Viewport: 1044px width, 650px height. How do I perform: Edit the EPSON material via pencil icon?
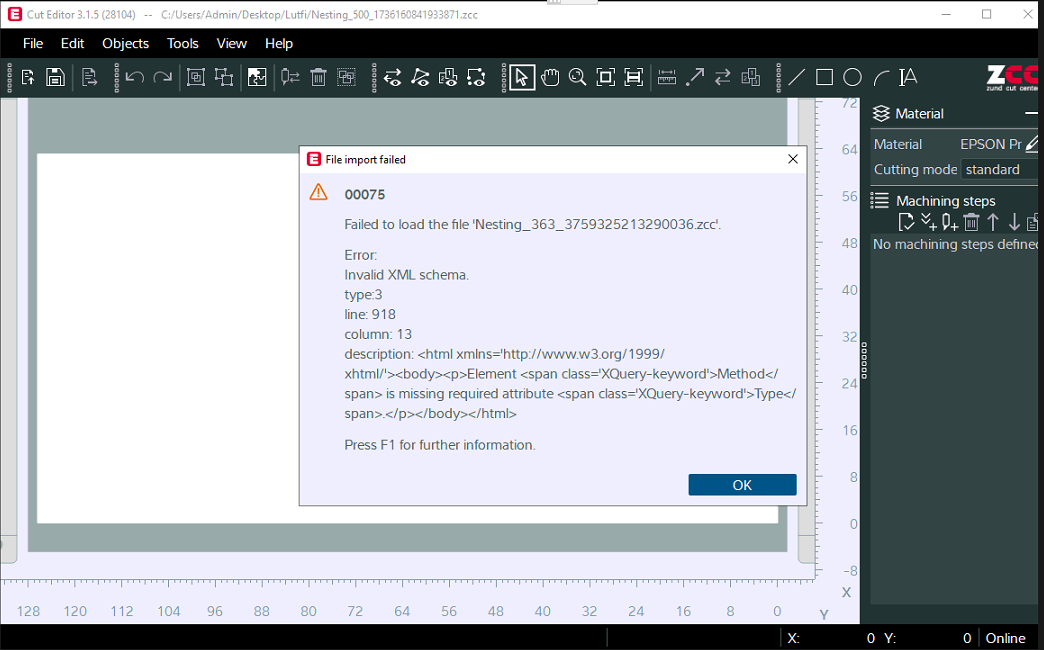1032,143
